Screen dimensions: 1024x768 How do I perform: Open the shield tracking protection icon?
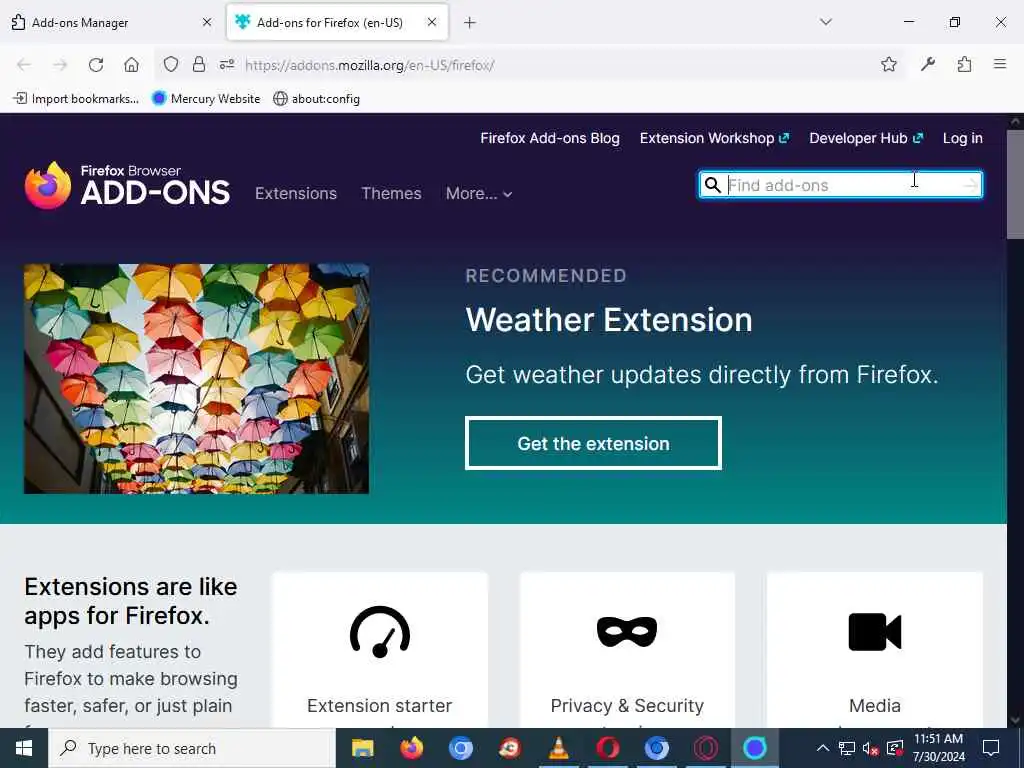click(170, 64)
